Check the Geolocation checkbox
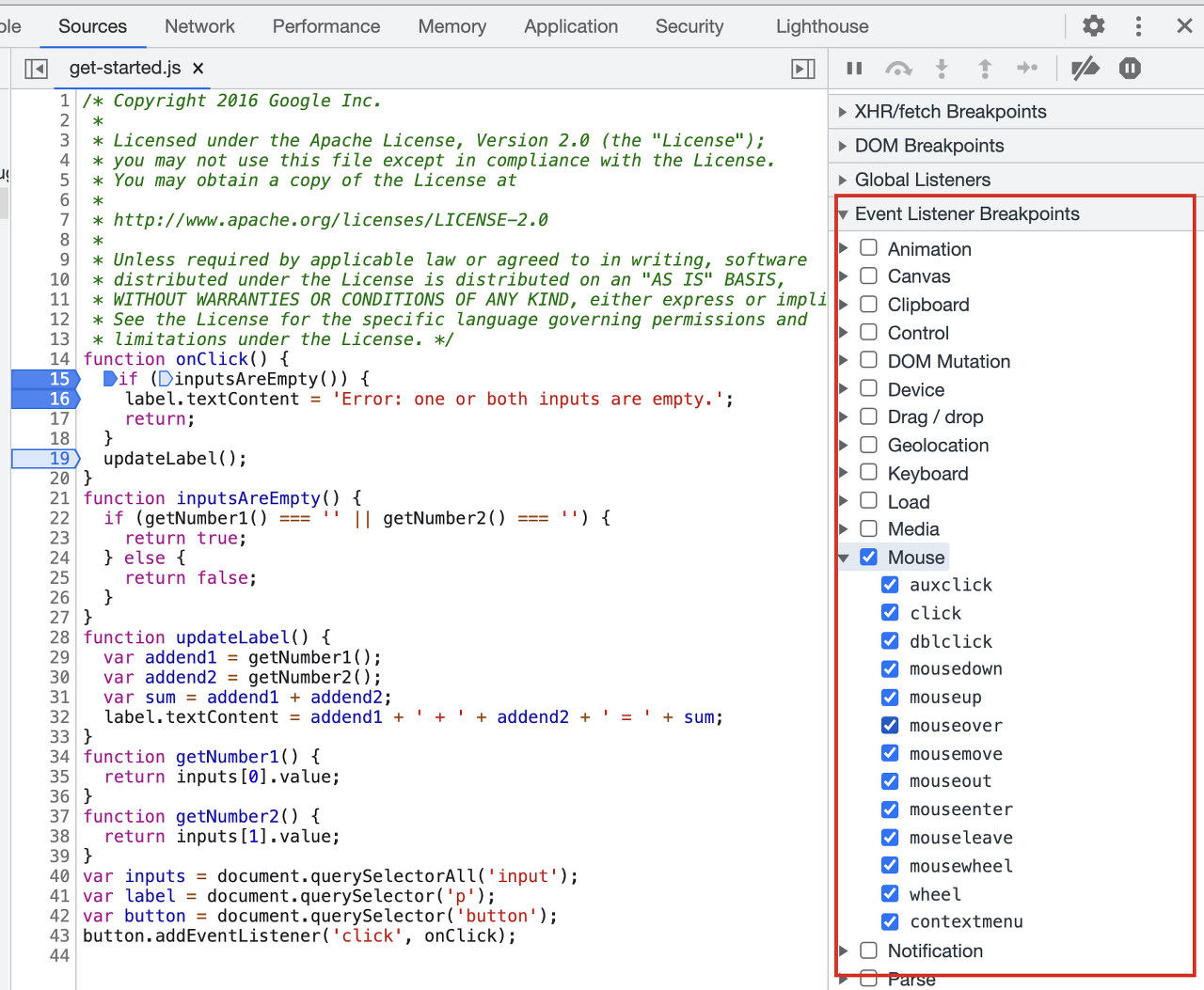This screenshot has height=990, width=1204. 869,444
